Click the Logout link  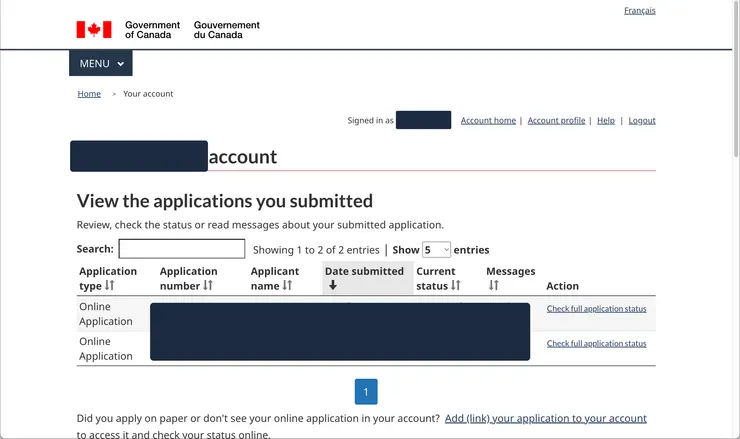tap(642, 121)
